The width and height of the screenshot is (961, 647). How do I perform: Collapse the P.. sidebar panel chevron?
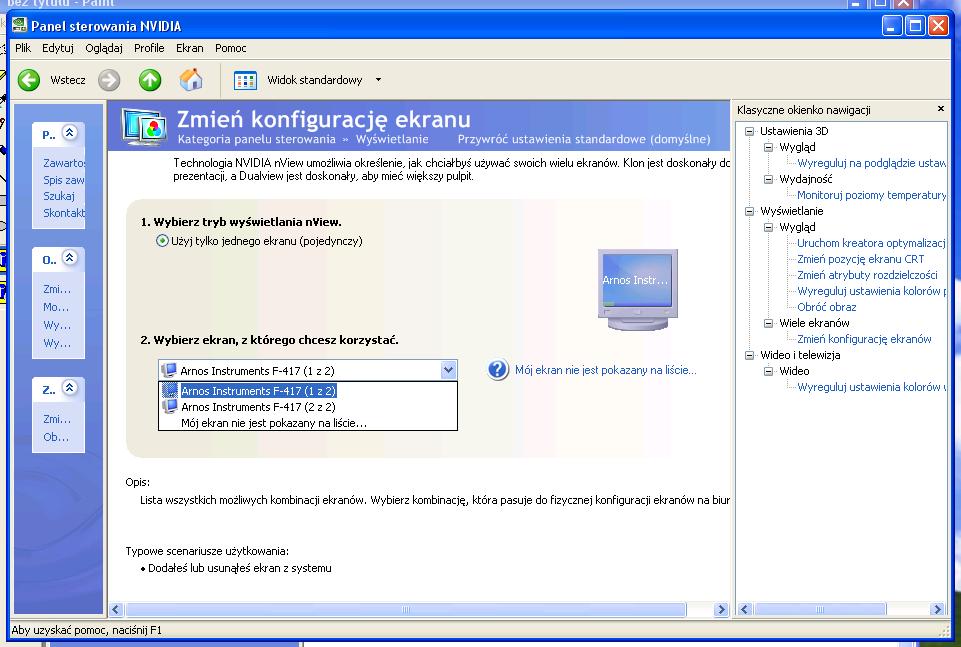coord(70,132)
